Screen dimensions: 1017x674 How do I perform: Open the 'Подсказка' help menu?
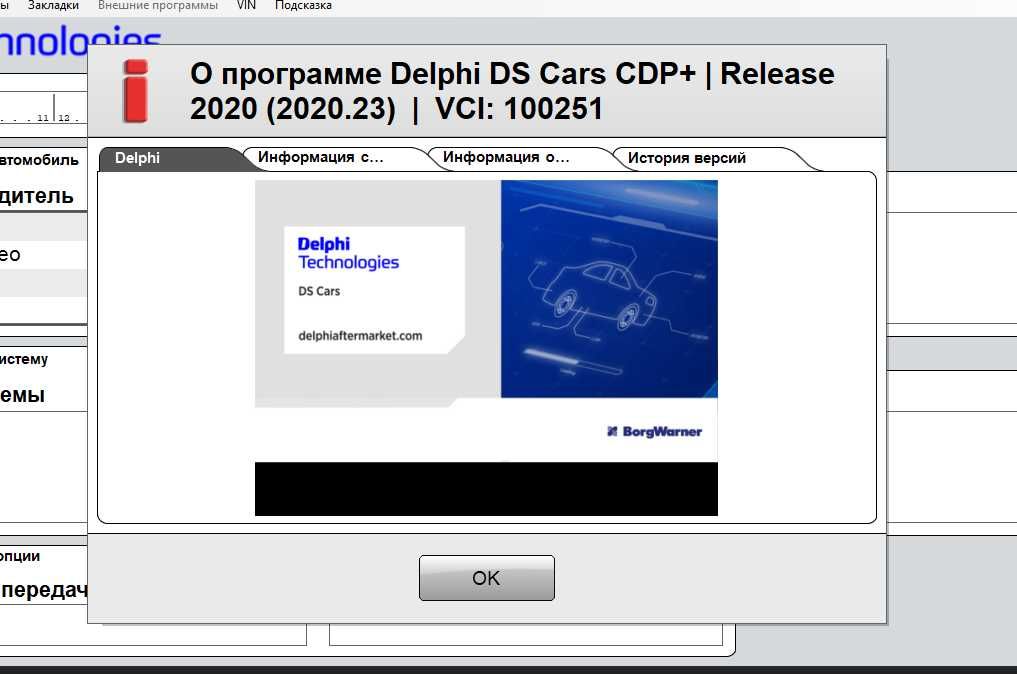click(303, 6)
